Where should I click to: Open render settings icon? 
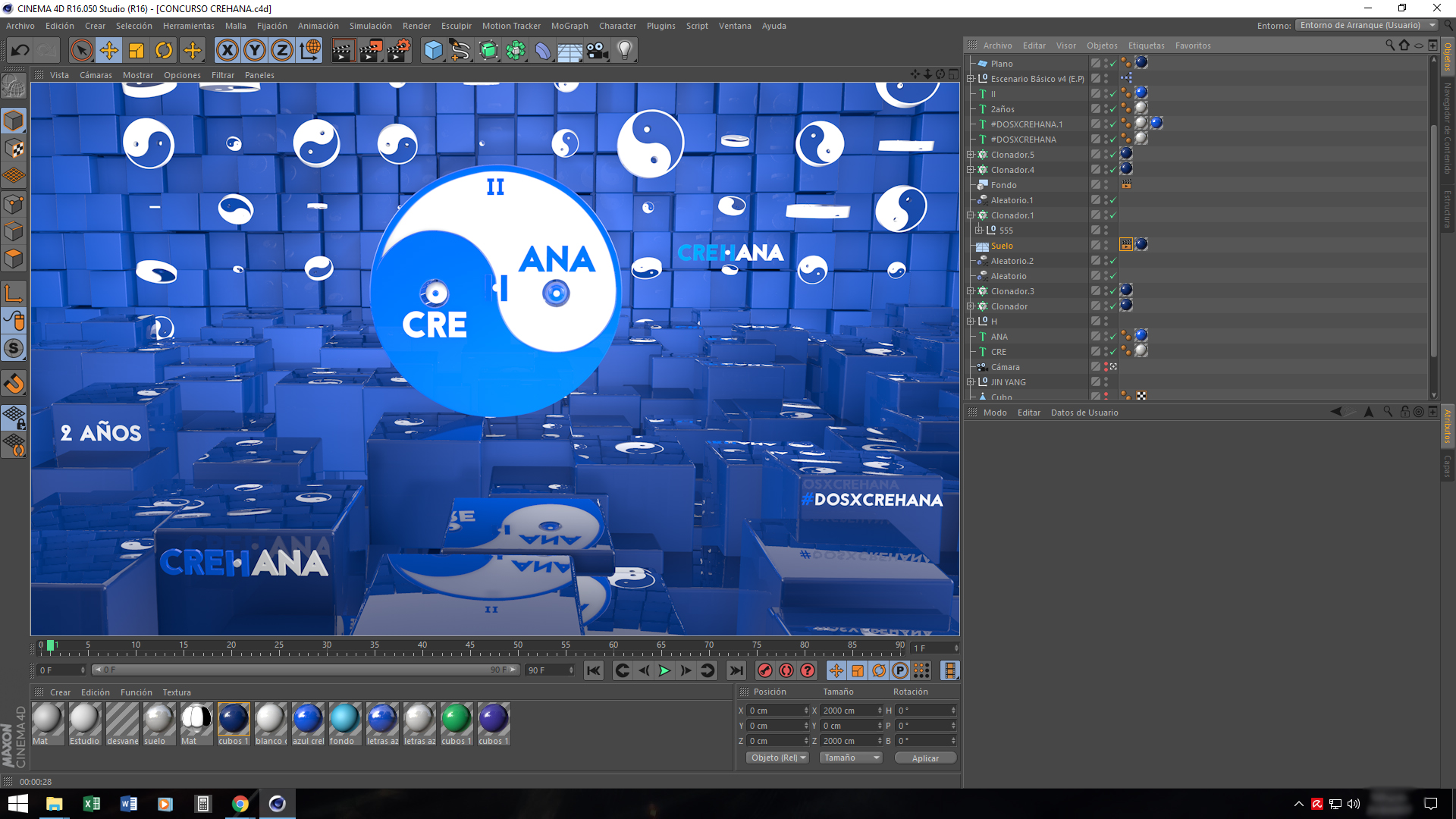pyautogui.click(x=398, y=51)
